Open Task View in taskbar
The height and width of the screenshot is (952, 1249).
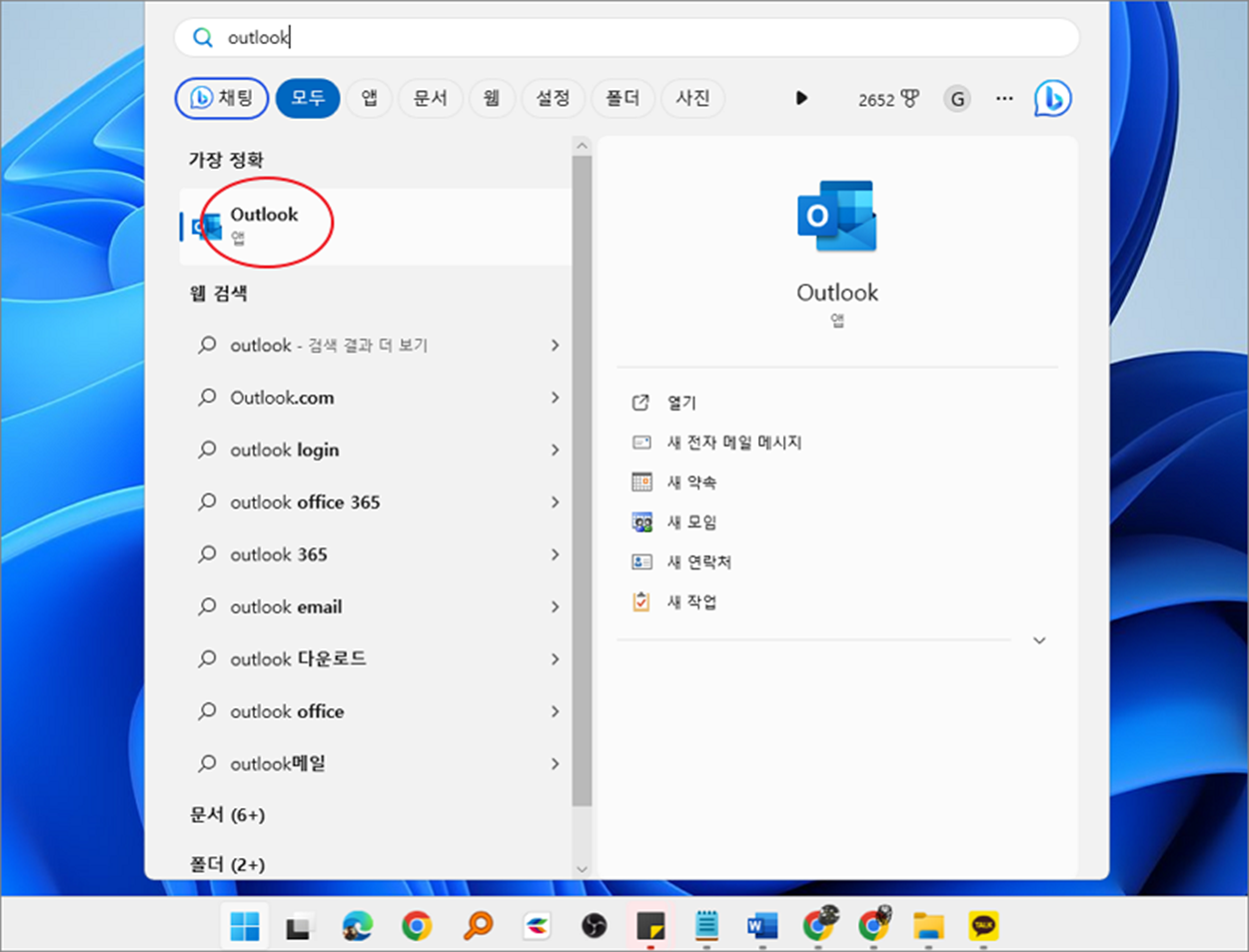pos(299,927)
